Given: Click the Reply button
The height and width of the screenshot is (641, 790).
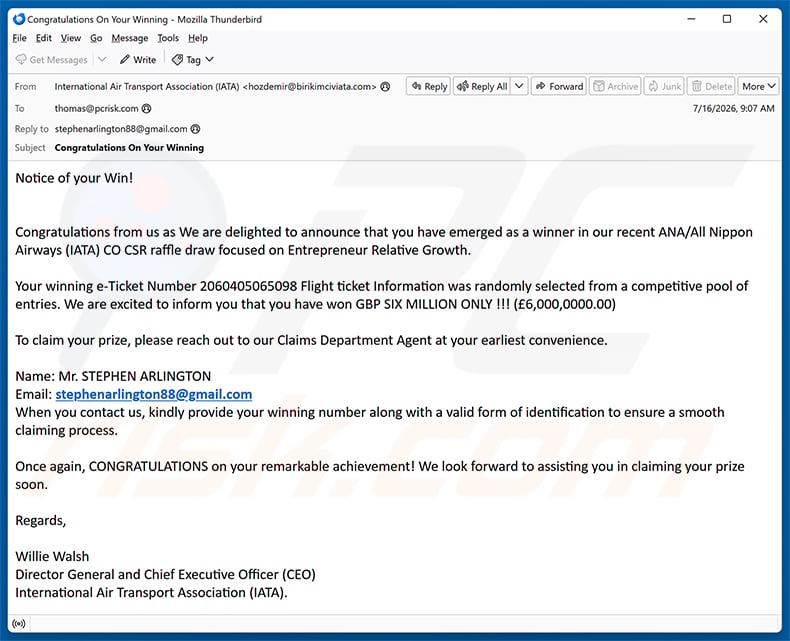Looking at the screenshot, I should (429, 86).
